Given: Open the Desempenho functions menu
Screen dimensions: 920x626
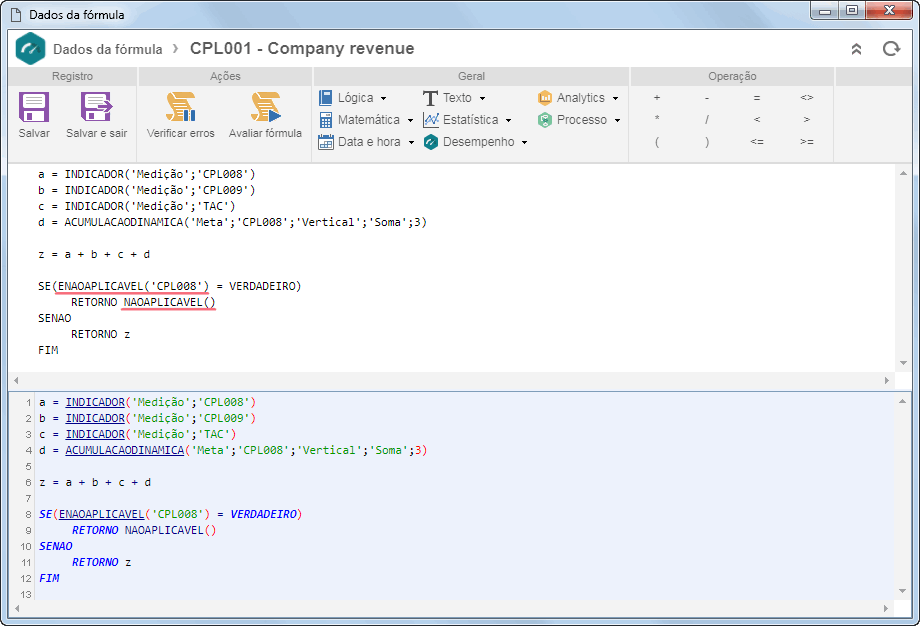Looking at the screenshot, I should pos(475,142).
